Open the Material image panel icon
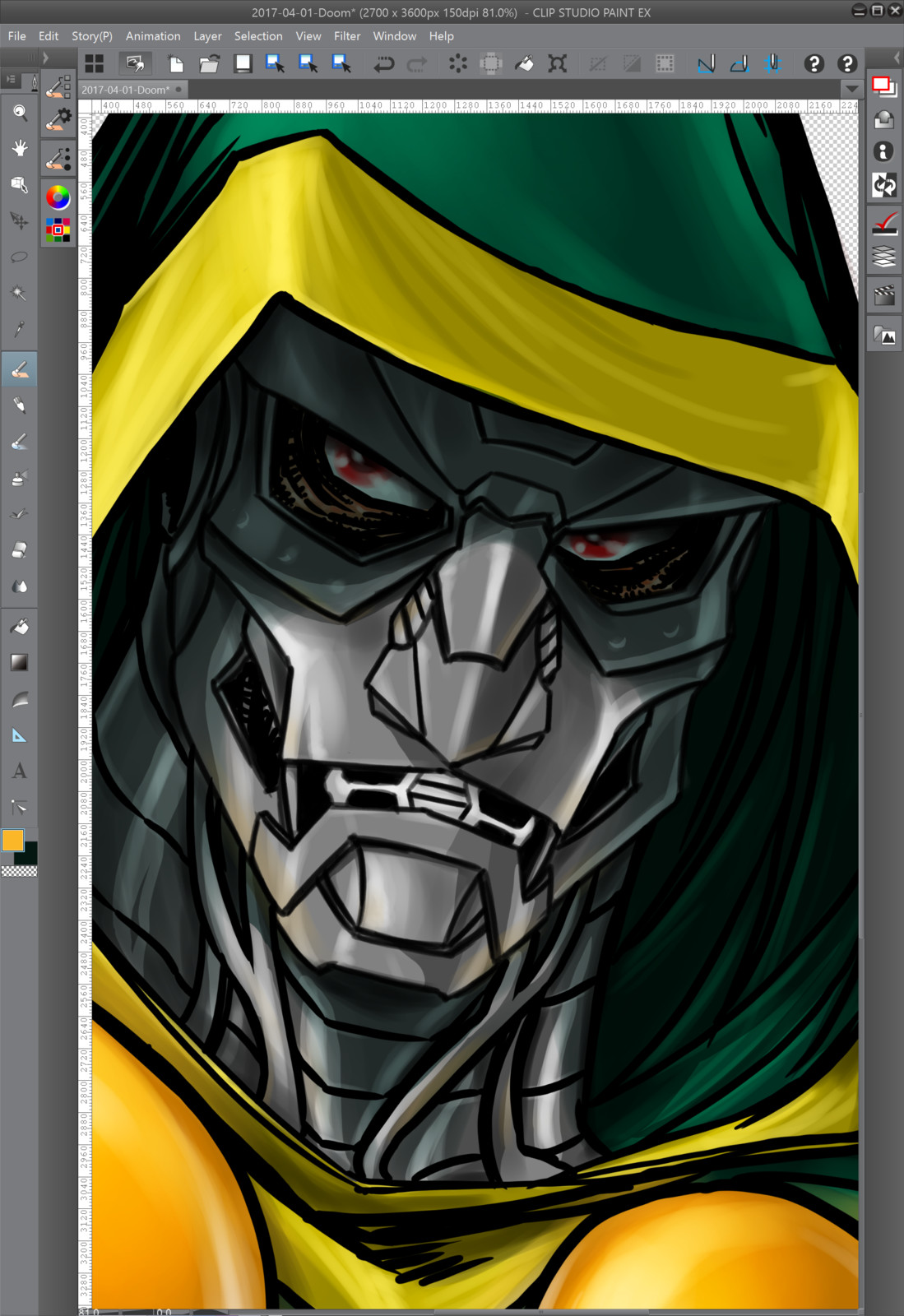 click(884, 335)
